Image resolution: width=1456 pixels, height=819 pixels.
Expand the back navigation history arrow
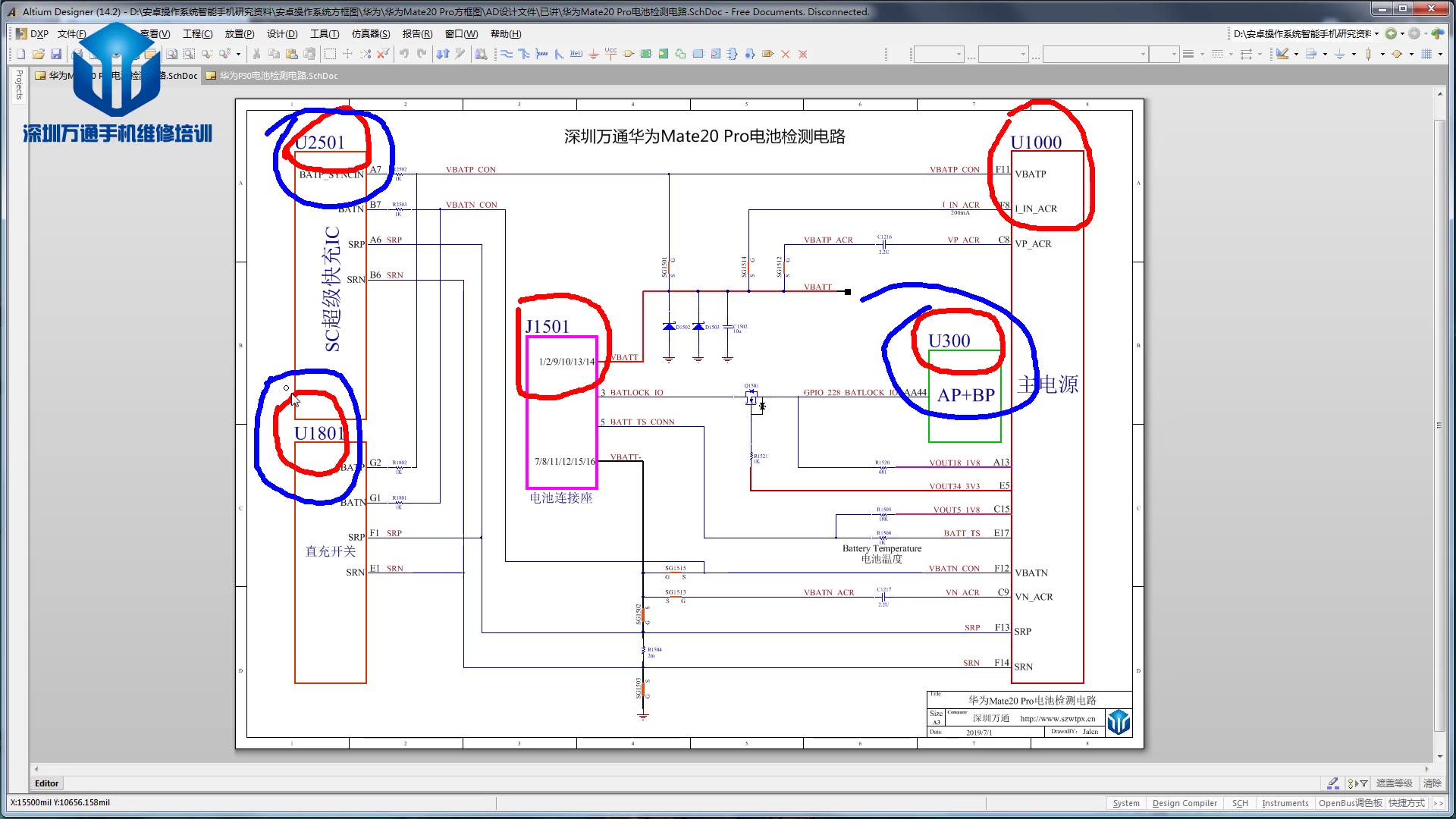pyautogui.click(x=1402, y=33)
